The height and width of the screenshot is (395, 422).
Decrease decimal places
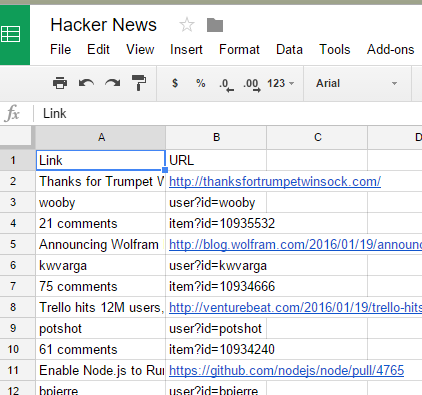[x=227, y=84]
